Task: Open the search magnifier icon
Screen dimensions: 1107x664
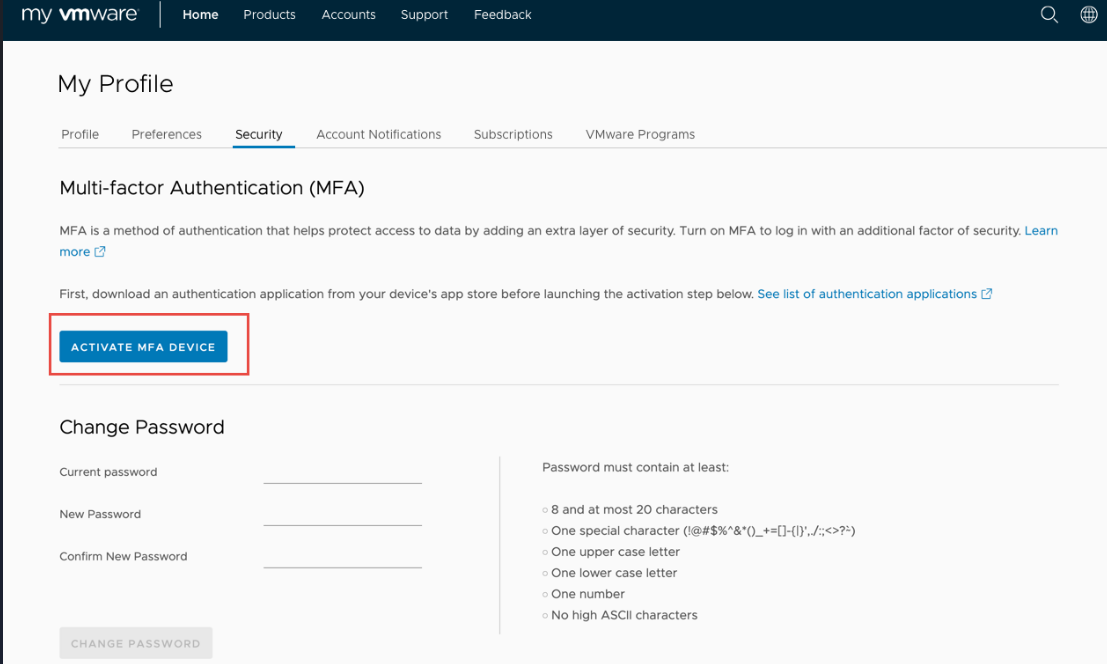Action: point(1049,15)
